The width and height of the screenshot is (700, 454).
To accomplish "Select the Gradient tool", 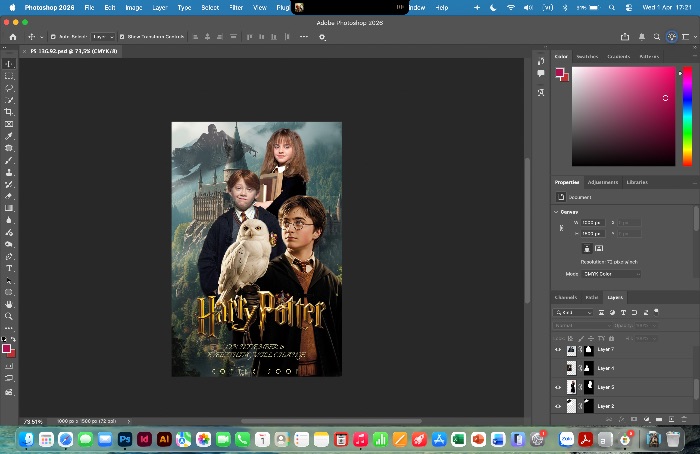I will click(x=9, y=208).
